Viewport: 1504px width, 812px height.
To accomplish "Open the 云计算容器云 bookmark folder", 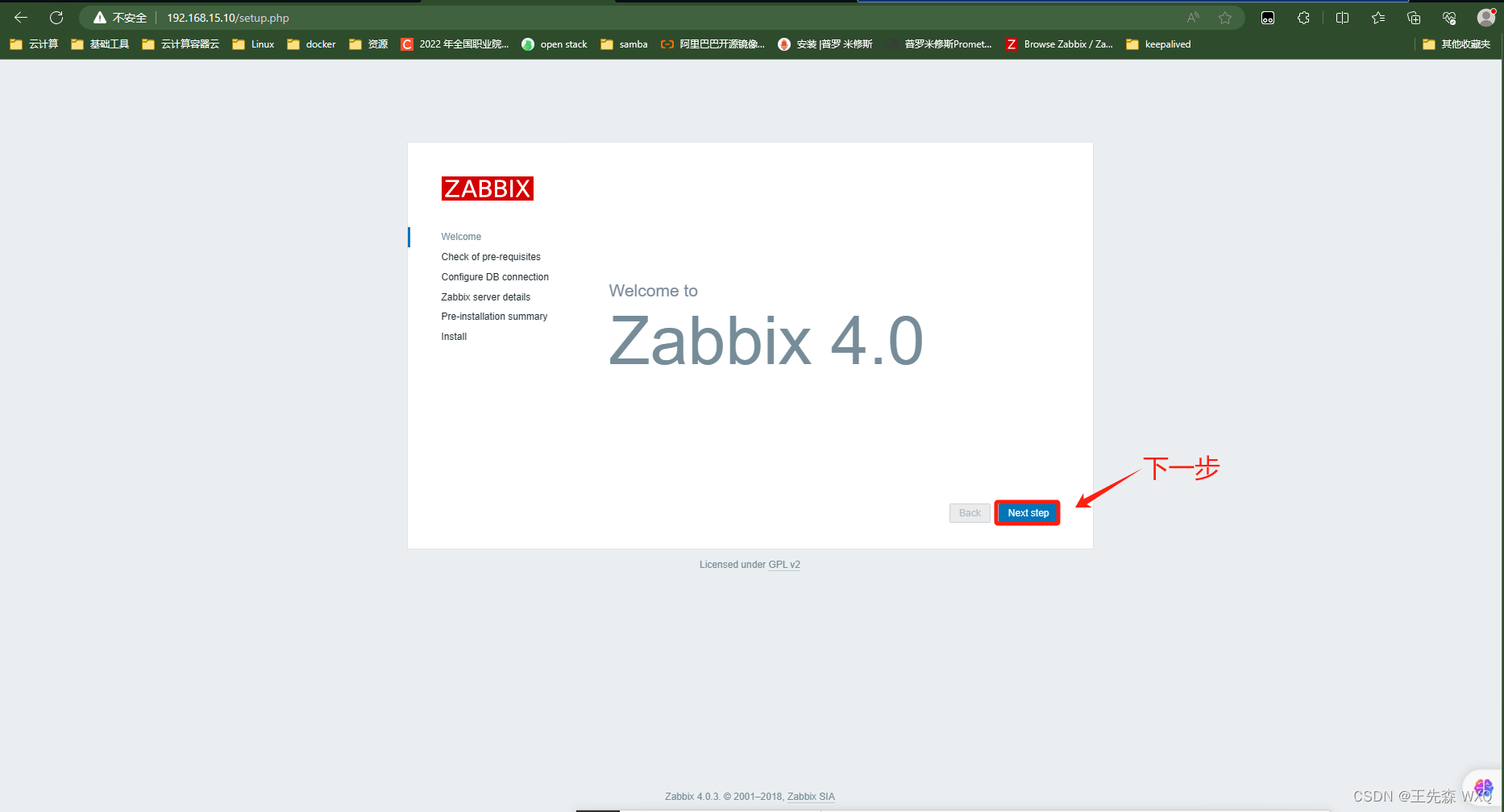I will click(181, 44).
